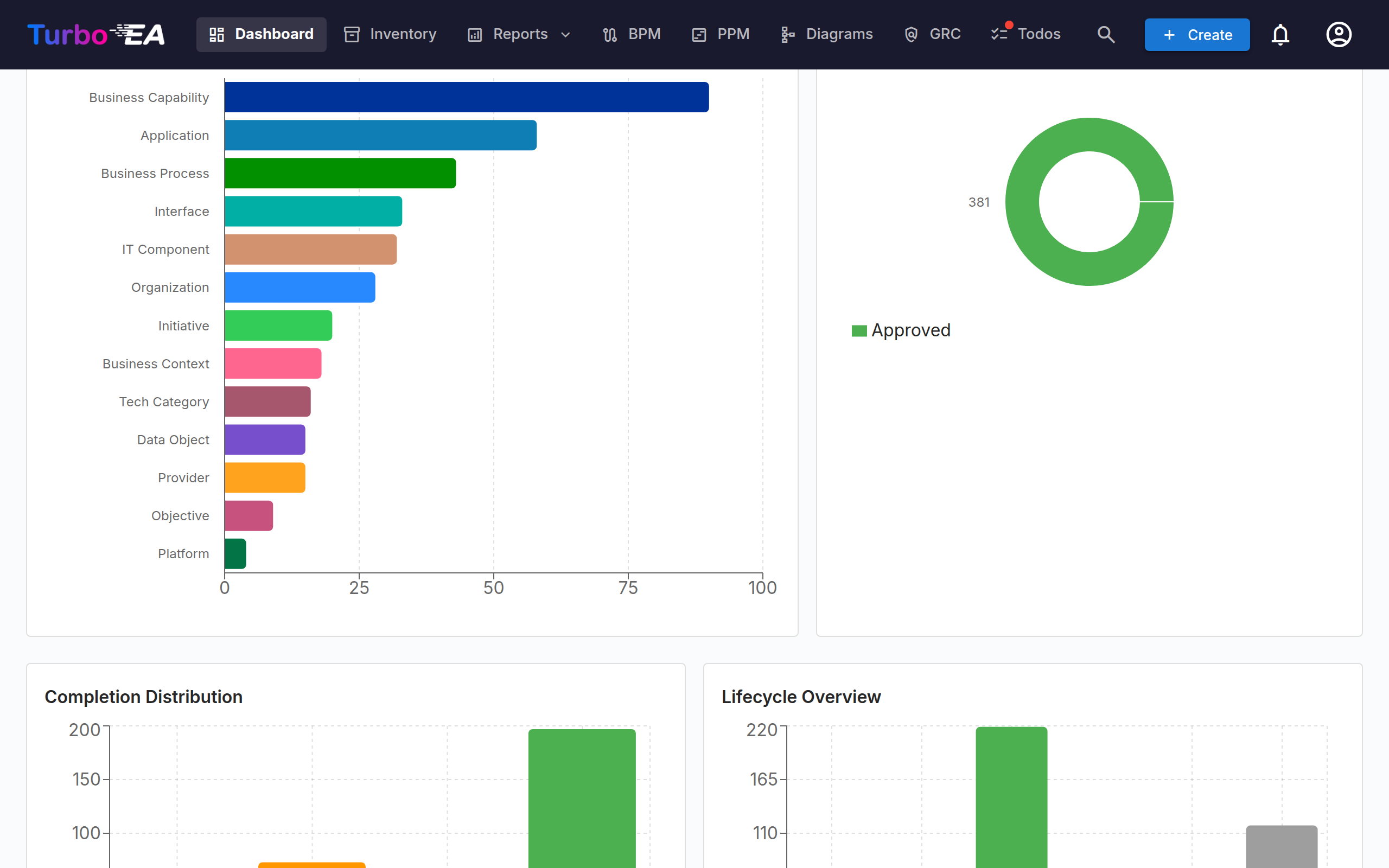Click the Approved legend label

[911, 330]
